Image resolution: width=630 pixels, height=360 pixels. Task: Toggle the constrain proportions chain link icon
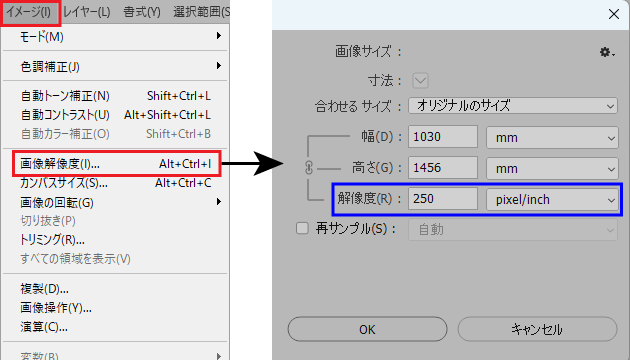pos(309,168)
